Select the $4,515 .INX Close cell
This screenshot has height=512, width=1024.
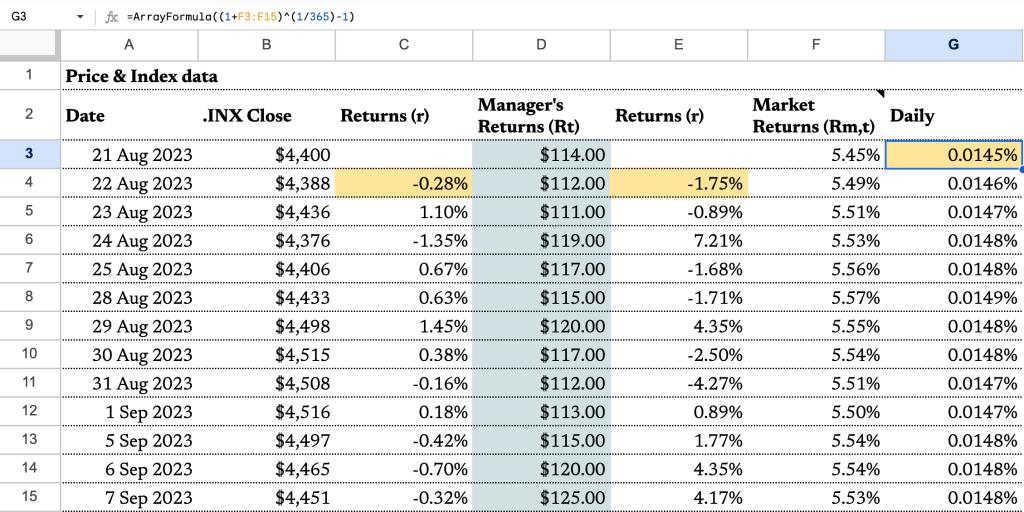(x=266, y=355)
